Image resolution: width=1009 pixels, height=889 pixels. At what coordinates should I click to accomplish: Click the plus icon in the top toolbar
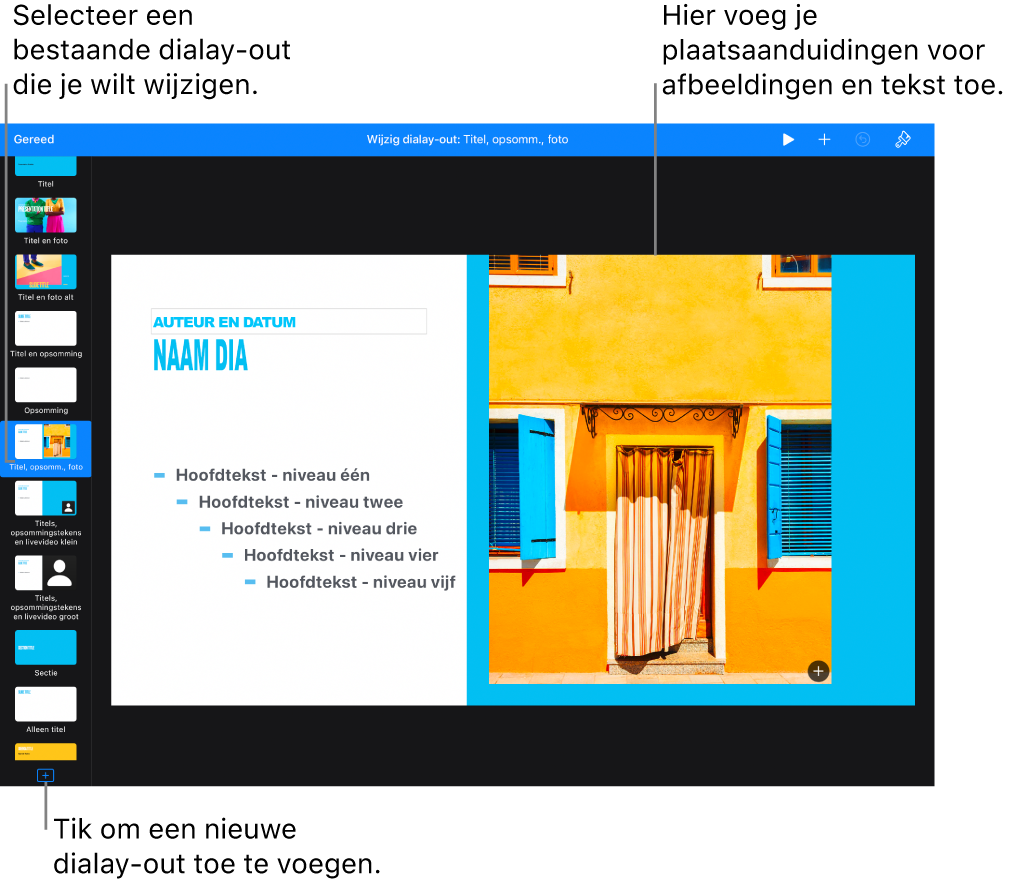point(824,140)
